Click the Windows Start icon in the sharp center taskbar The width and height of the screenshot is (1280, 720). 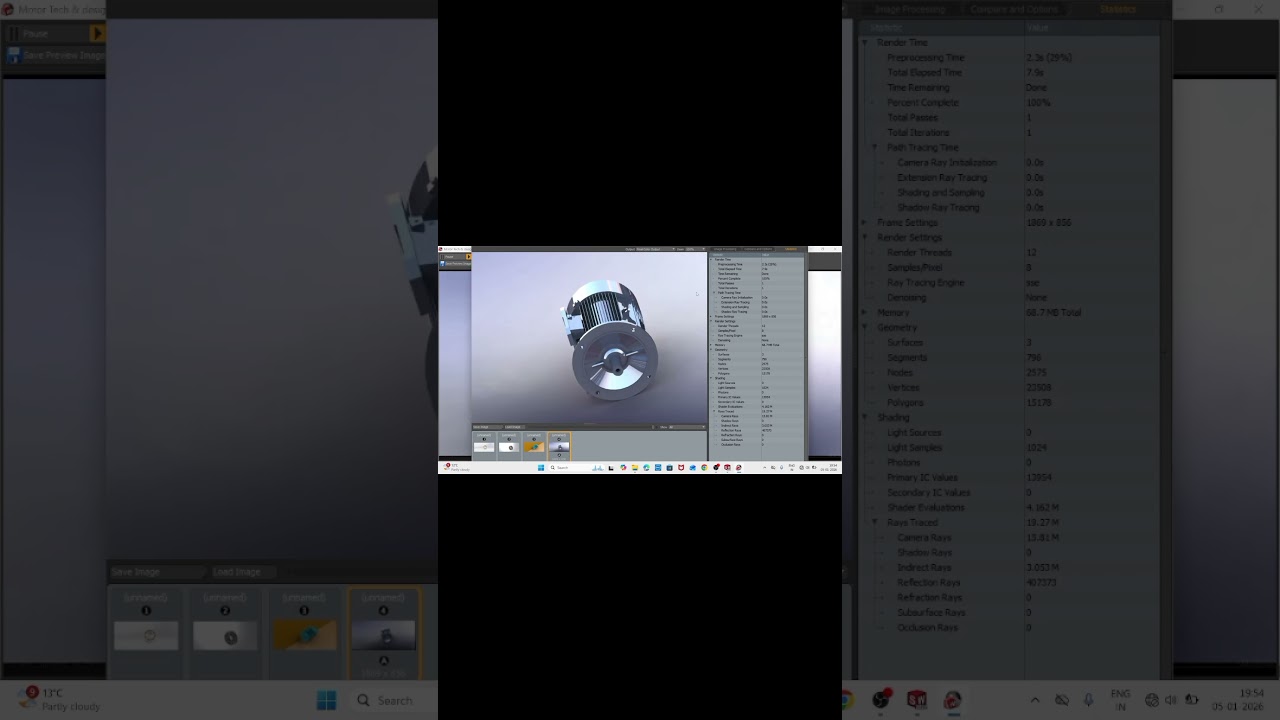[541, 468]
